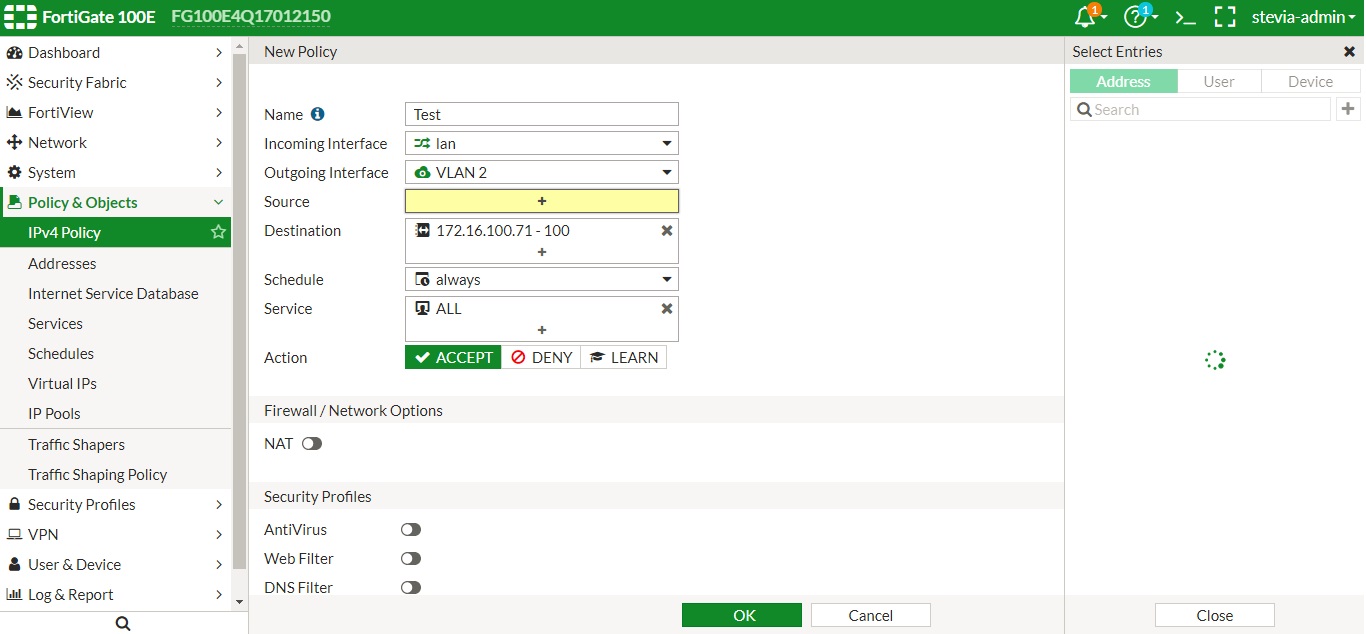This screenshot has width=1366, height=634.
Task: Open Virtual IPs in the sidebar
Action: pos(62,384)
